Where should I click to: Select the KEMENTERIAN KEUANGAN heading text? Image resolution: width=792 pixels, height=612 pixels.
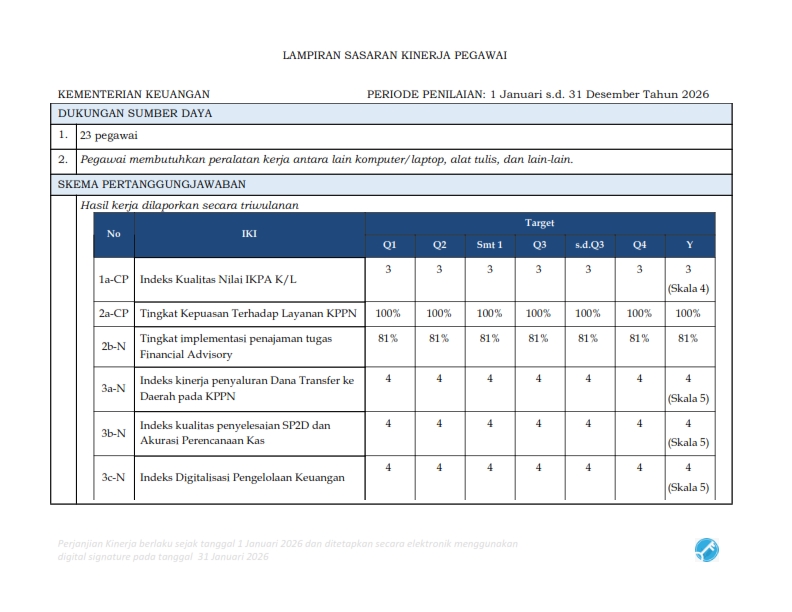point(134,94)
